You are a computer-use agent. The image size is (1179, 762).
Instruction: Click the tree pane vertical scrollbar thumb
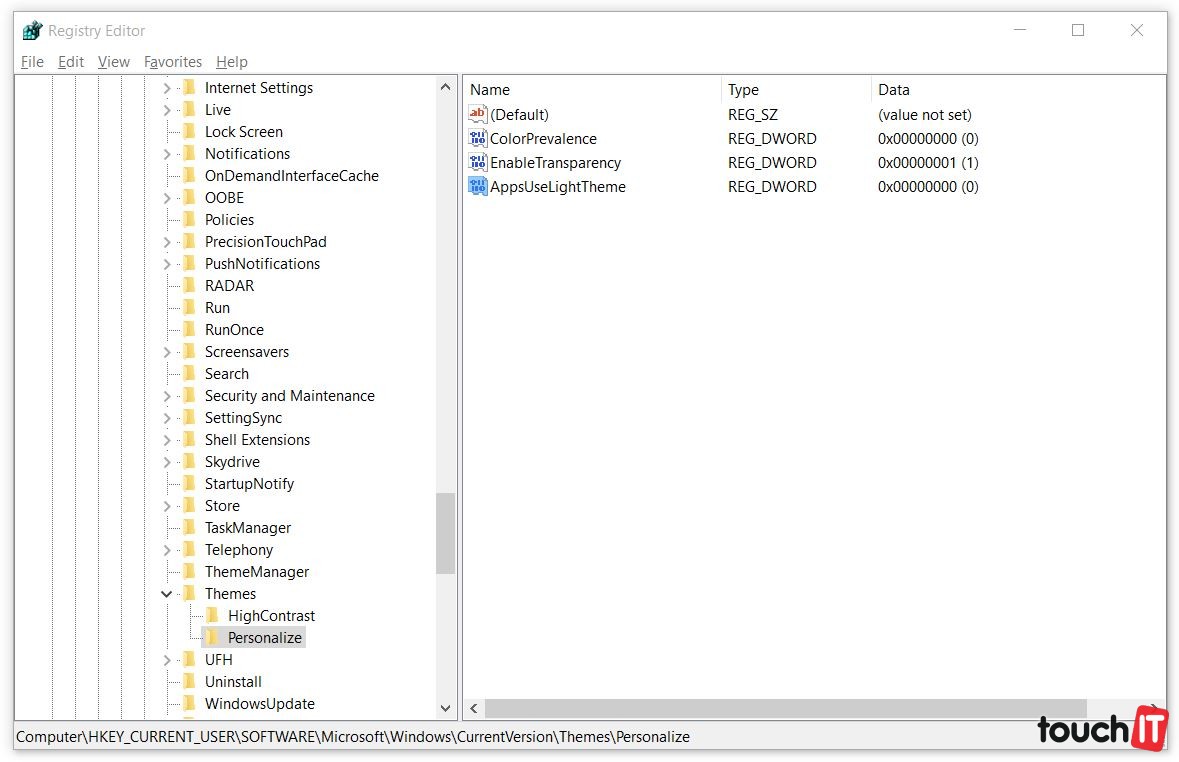[445, 533]
